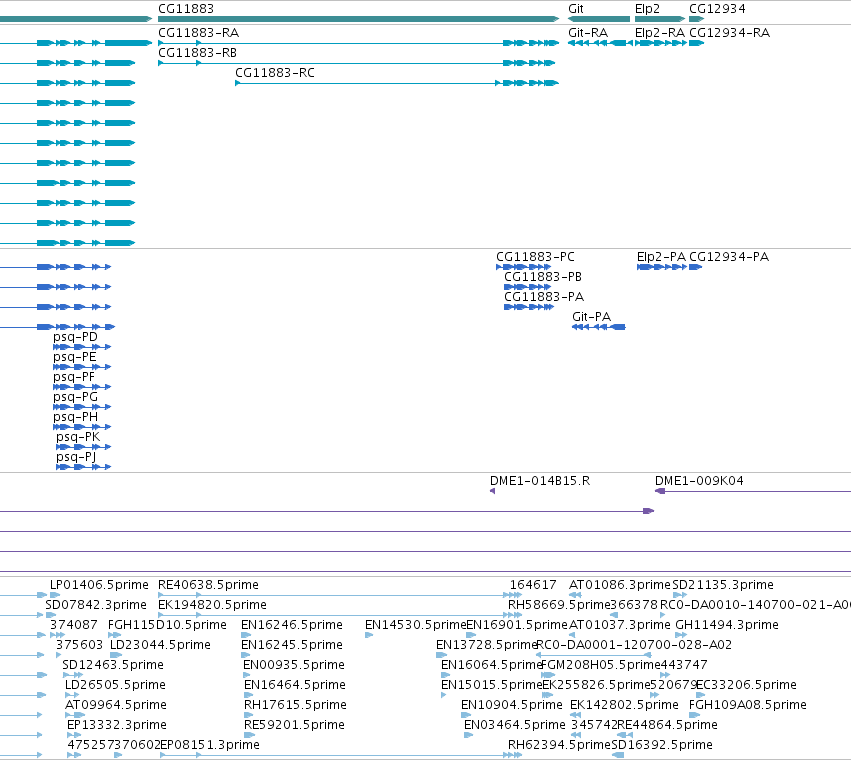Screen dimensions: 851x760
Task: Select EST EN13728.5prime
Action: 486,645
